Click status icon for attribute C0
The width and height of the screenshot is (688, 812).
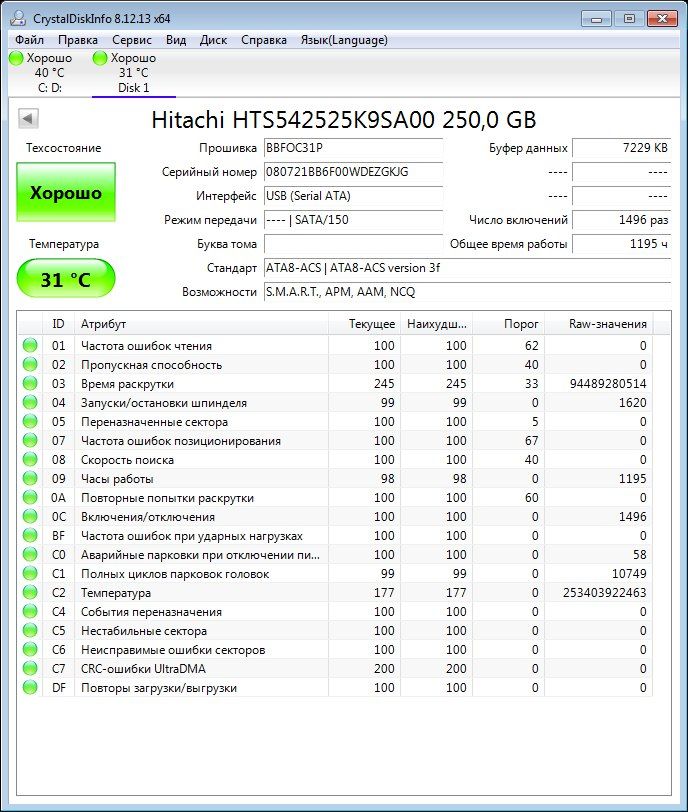pyautogui.click(x=30, y=554)
